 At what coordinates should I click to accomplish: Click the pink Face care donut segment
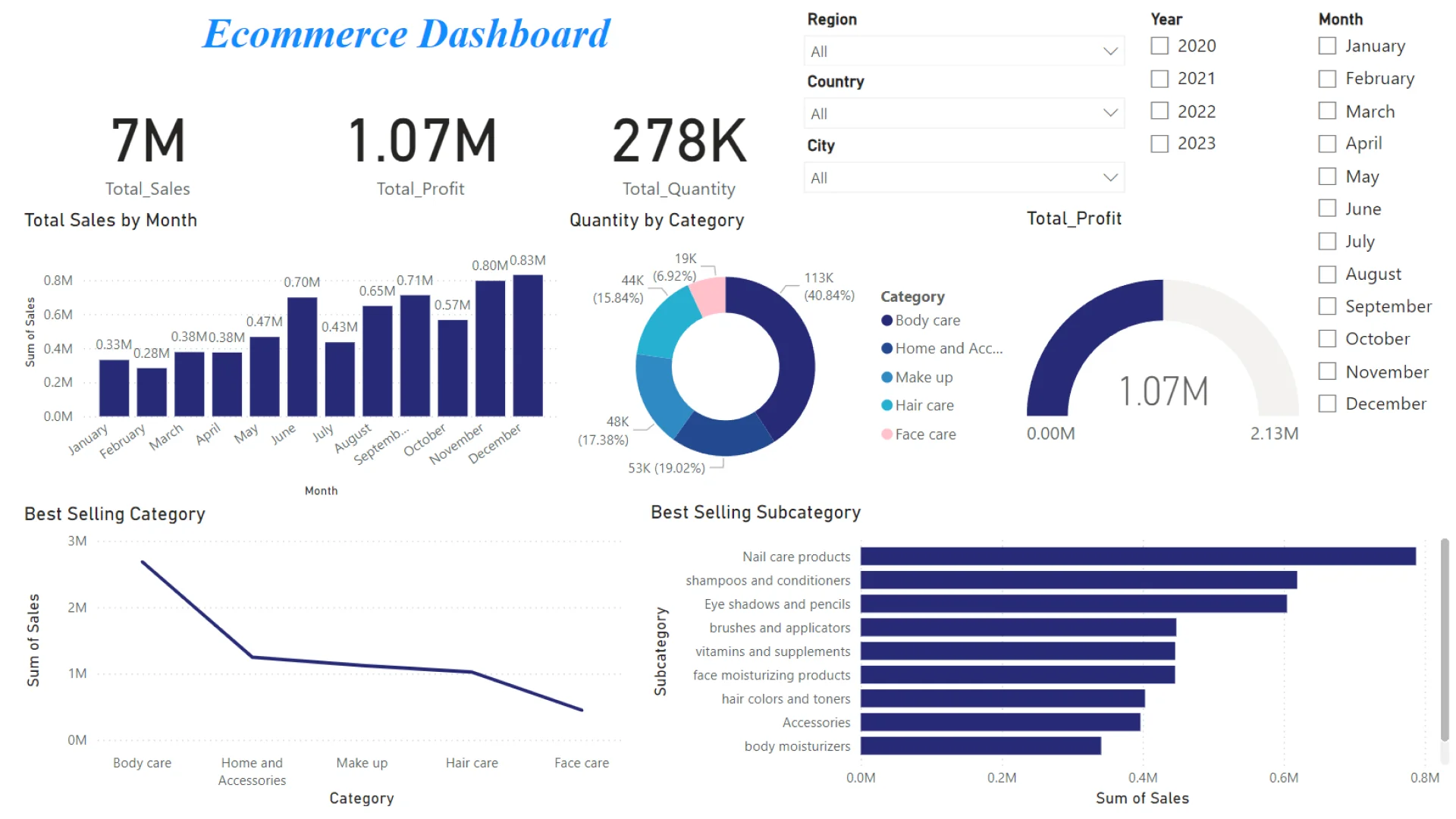pos(709,296)
